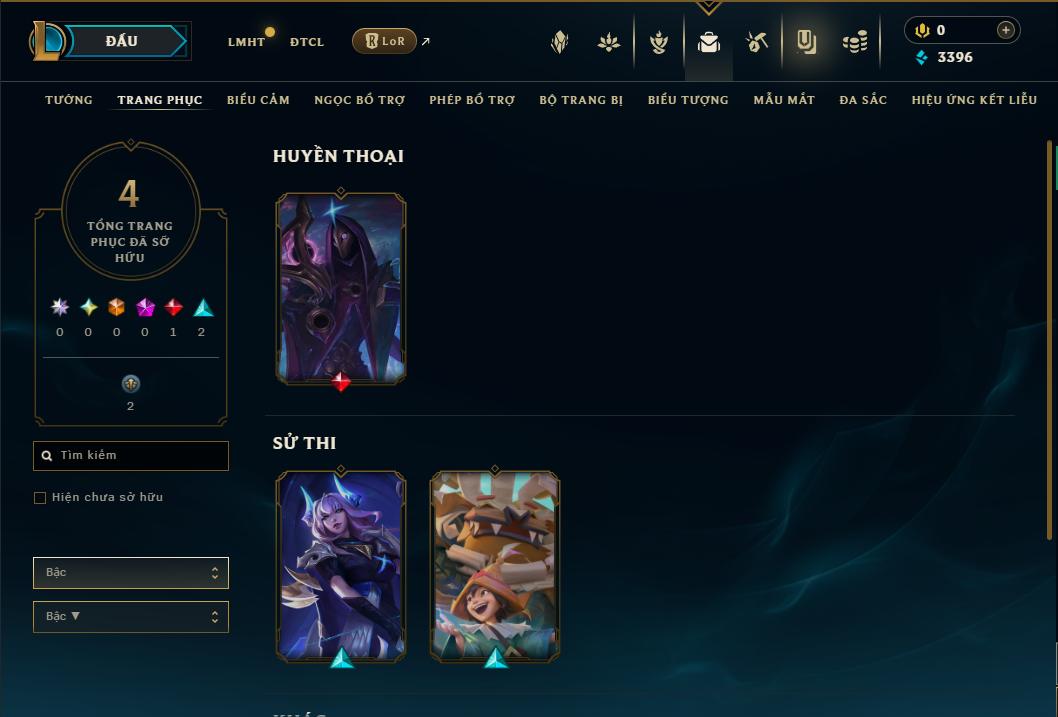Click the vertical scrollbar on the right

click(1050, 340)
